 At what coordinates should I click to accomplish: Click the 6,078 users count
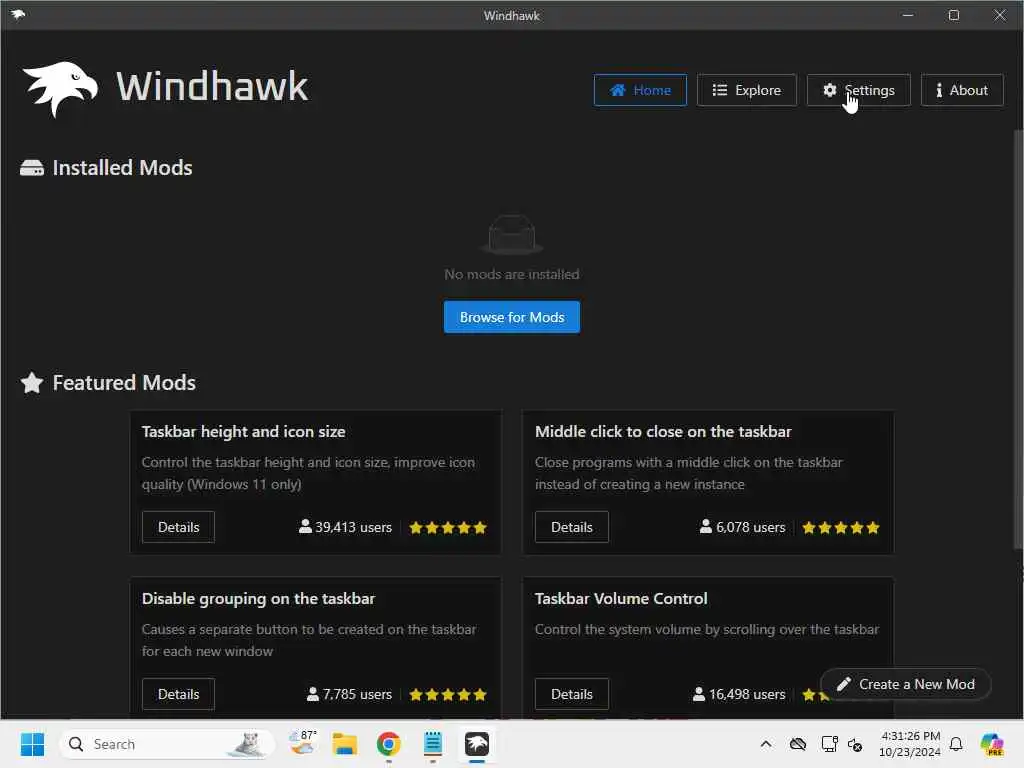pyautogui.click(x=743, y=527)
